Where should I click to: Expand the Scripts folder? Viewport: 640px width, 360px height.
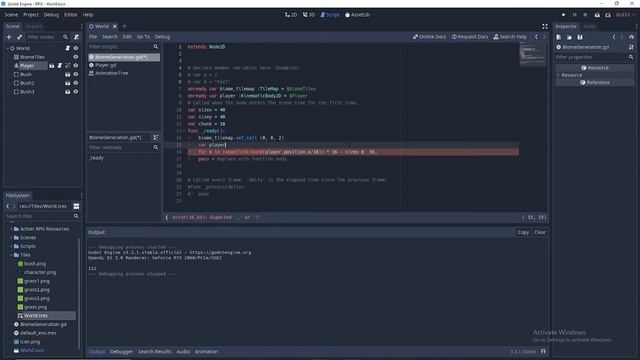[11, 246]
